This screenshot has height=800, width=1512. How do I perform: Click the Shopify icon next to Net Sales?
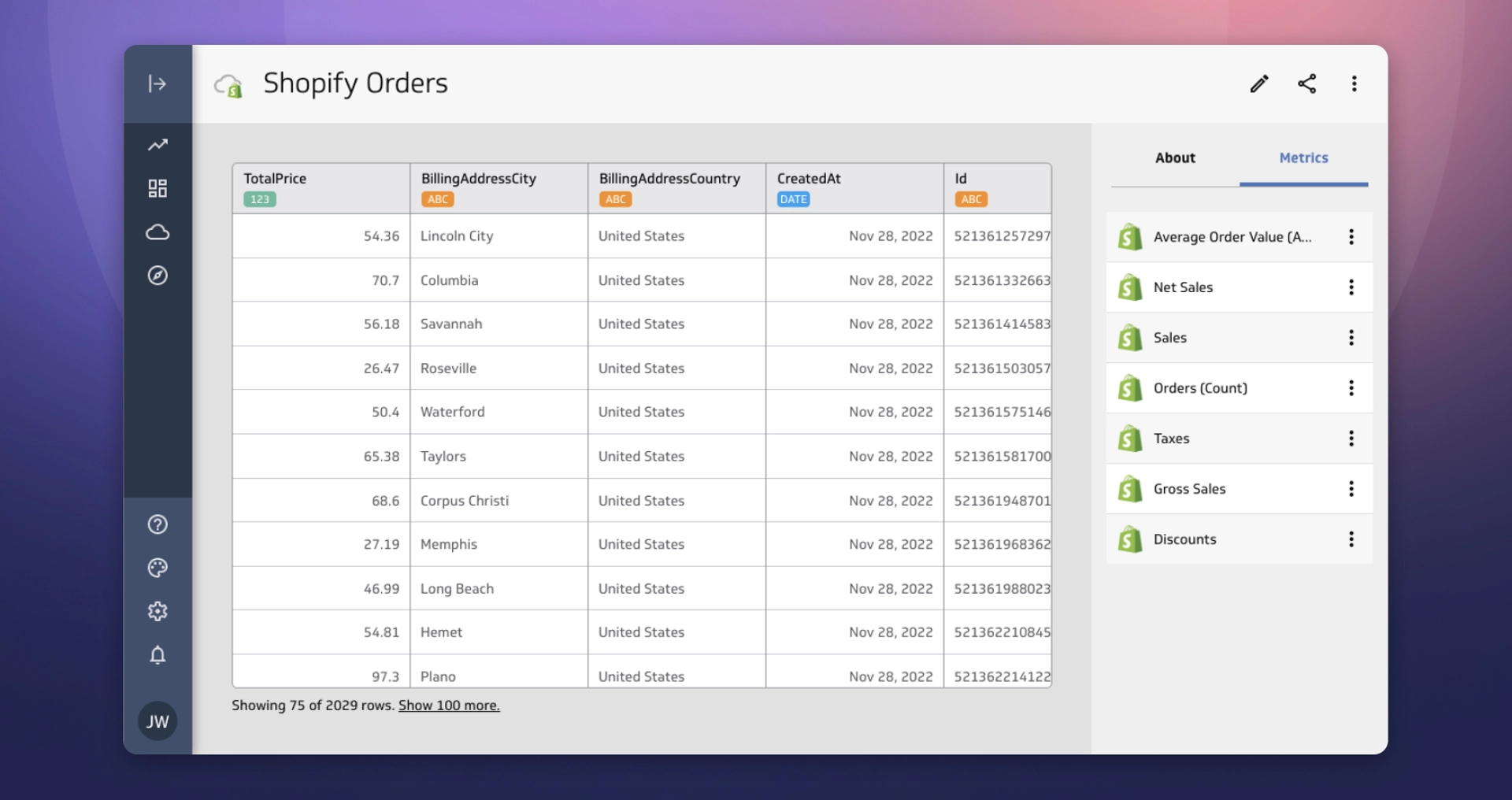point(1130,287)
